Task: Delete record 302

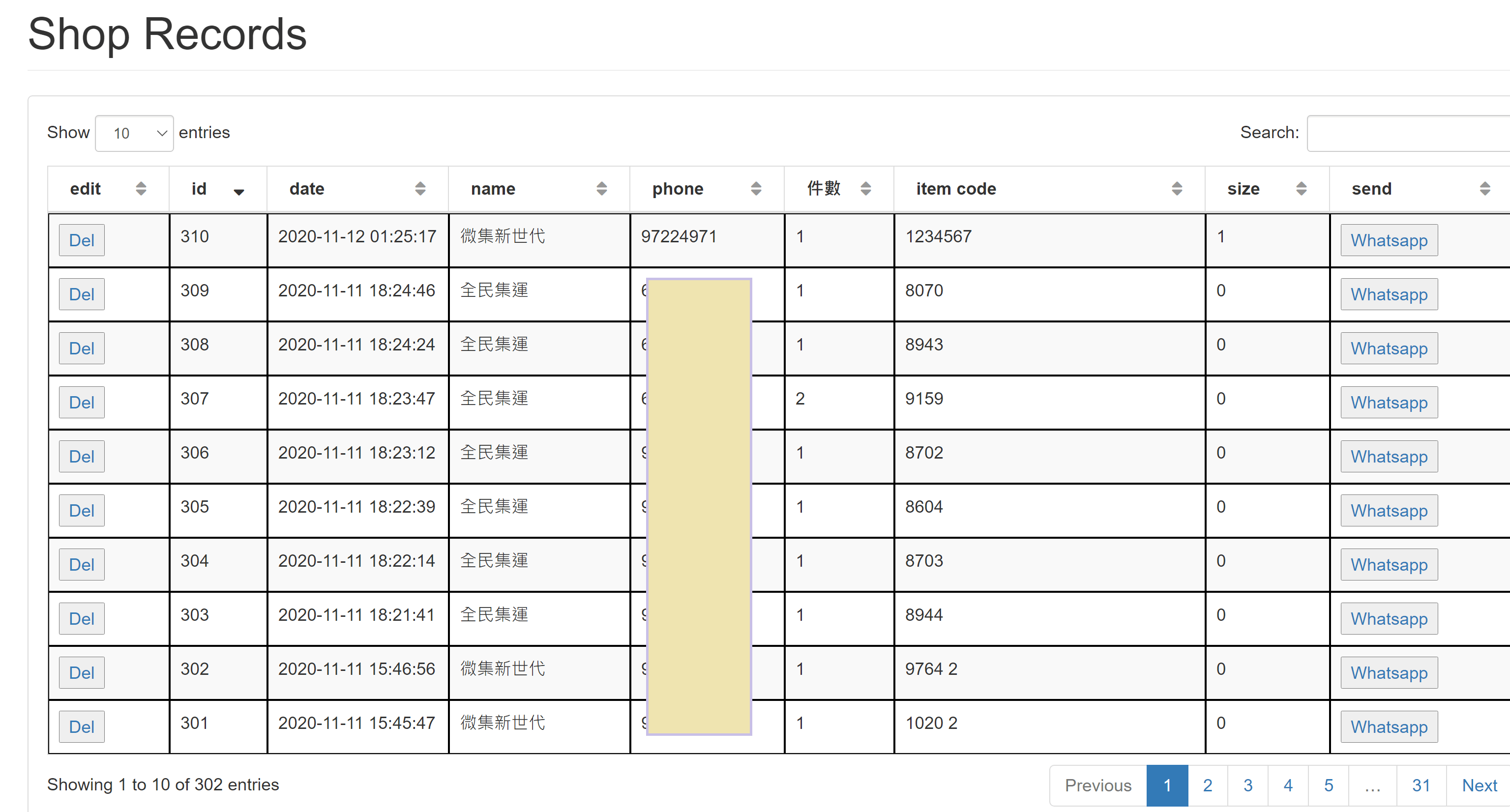Action: [82, 672]
